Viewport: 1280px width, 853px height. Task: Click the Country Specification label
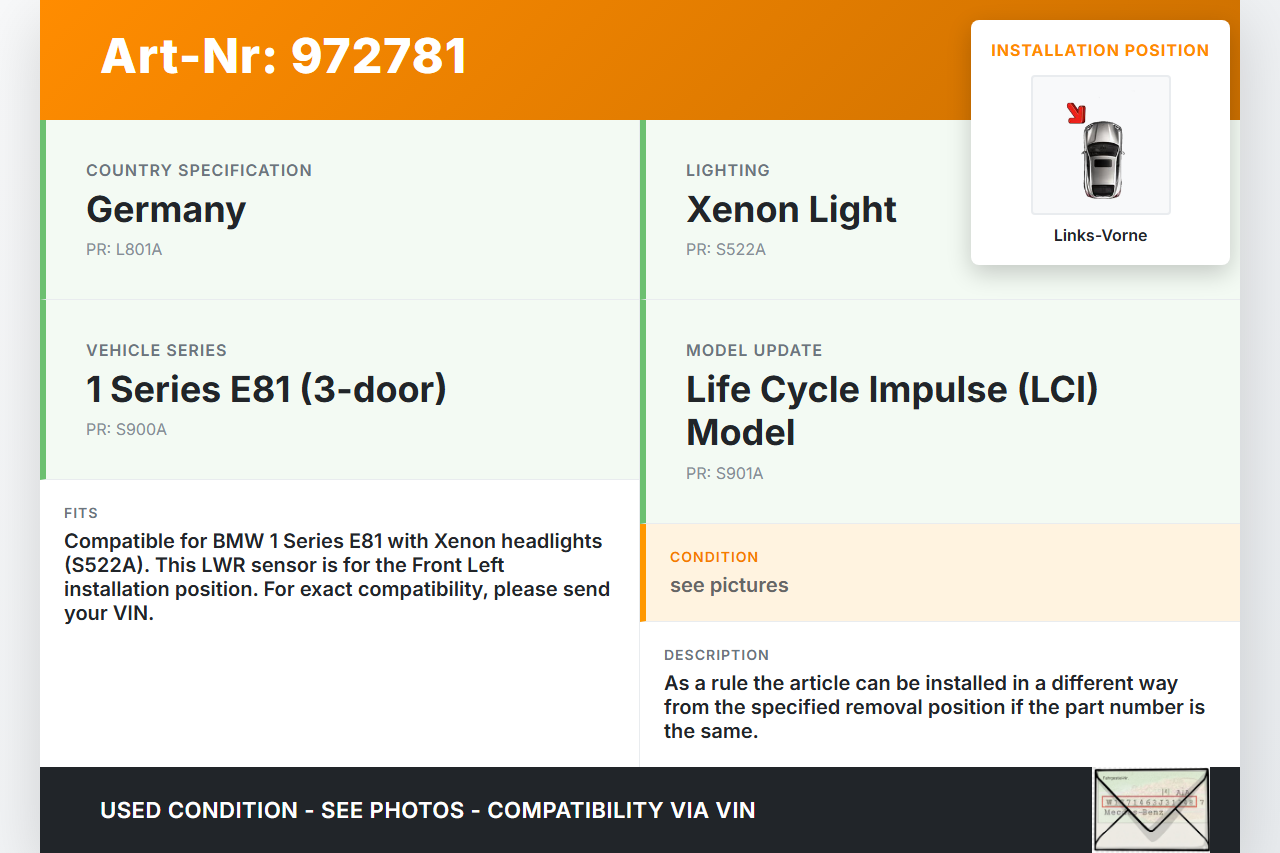click(199, 170)
